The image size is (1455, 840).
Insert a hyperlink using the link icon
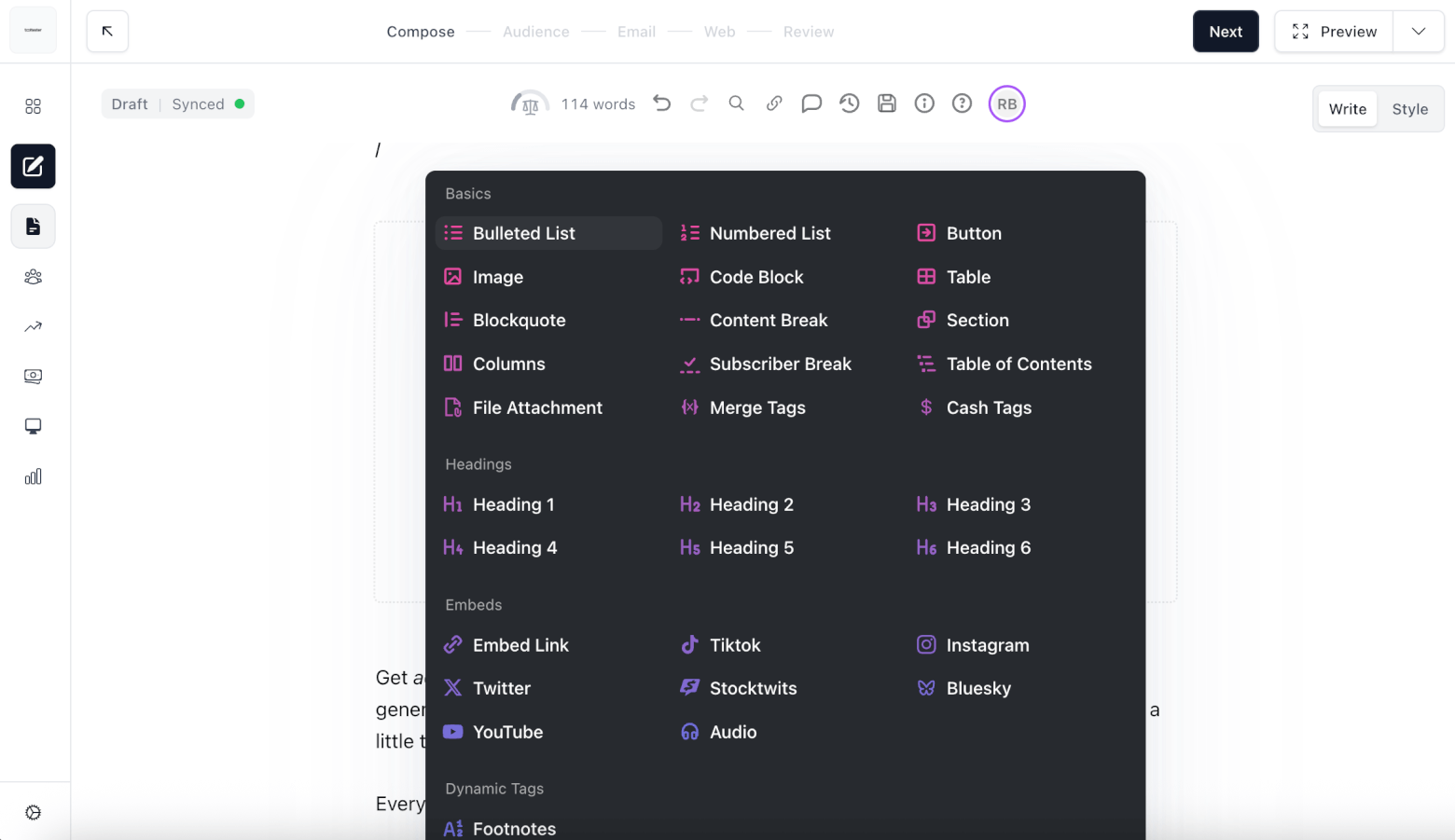[773, 103]
